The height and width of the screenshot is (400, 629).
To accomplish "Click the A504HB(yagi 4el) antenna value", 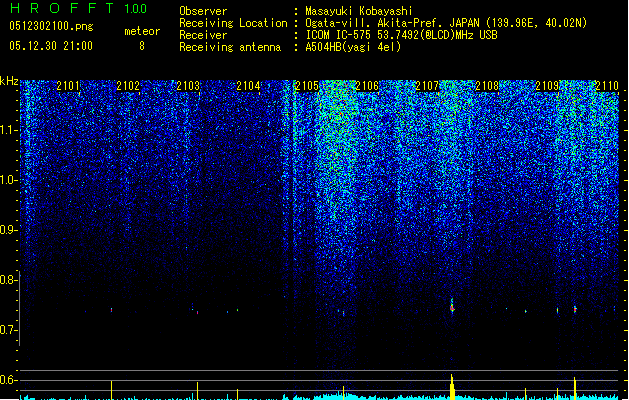I will [x=353, y=47].
